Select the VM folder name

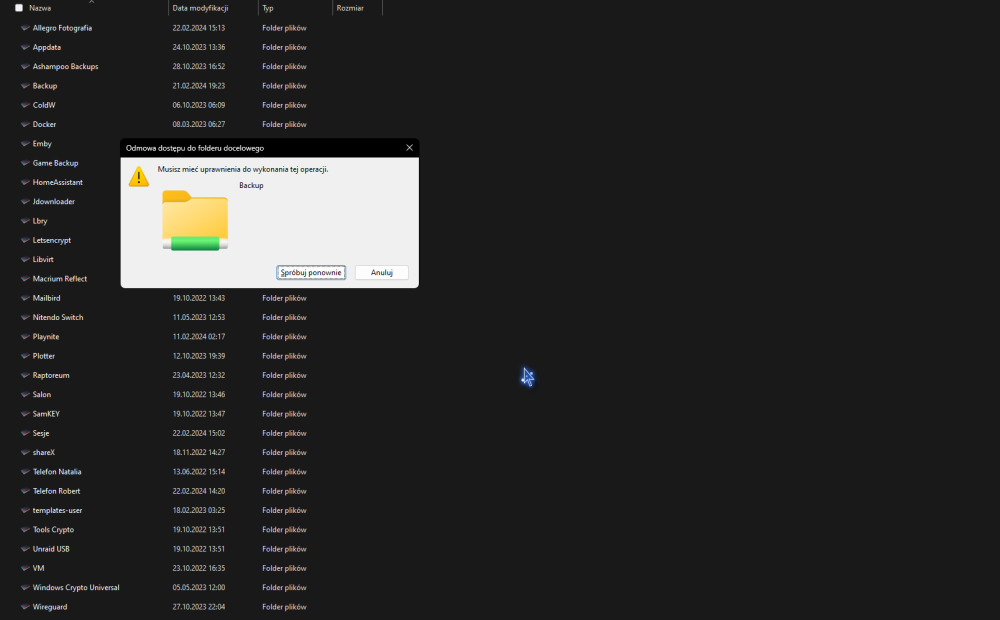38,568
